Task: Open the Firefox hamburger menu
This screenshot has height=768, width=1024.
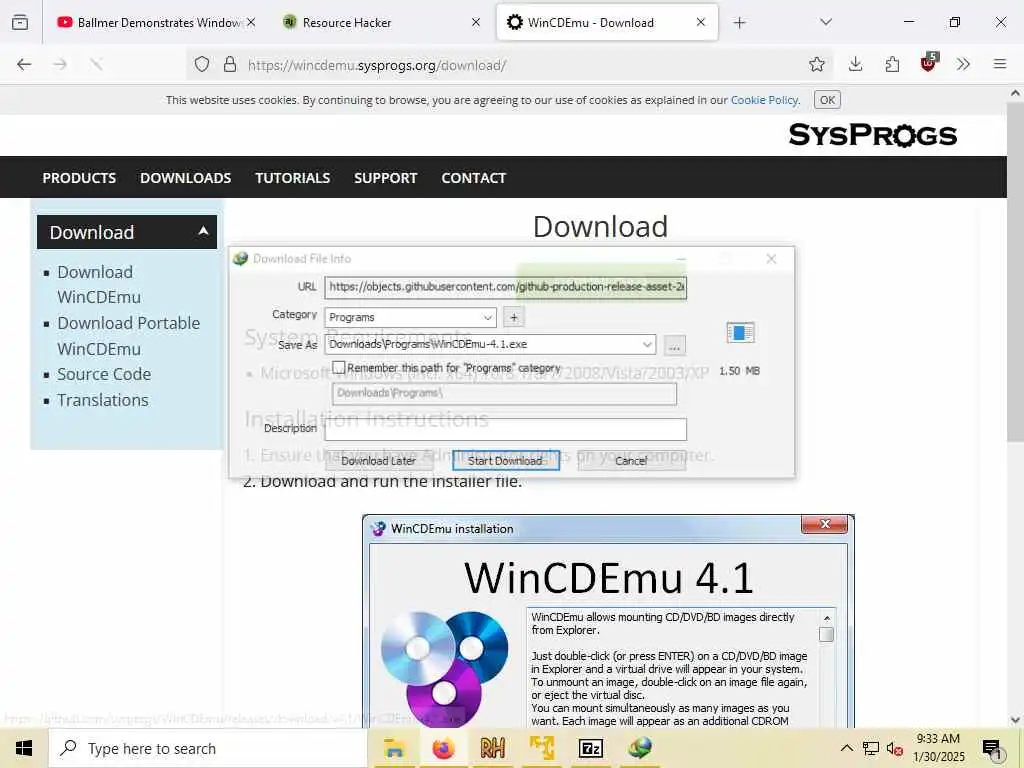Action: 999,64
